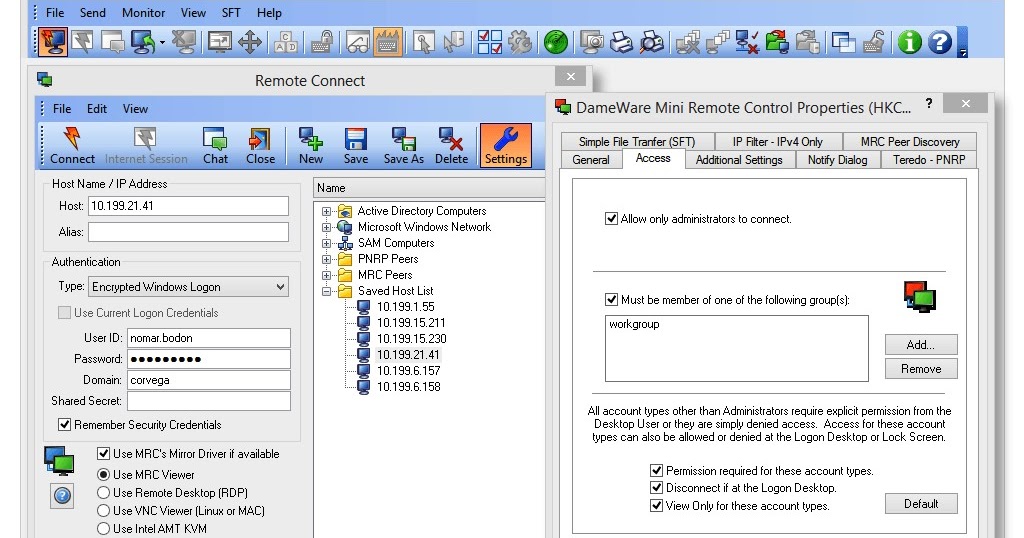
Task: Open Edit menu in Remote Connect window
Action: tap(97, 109)
